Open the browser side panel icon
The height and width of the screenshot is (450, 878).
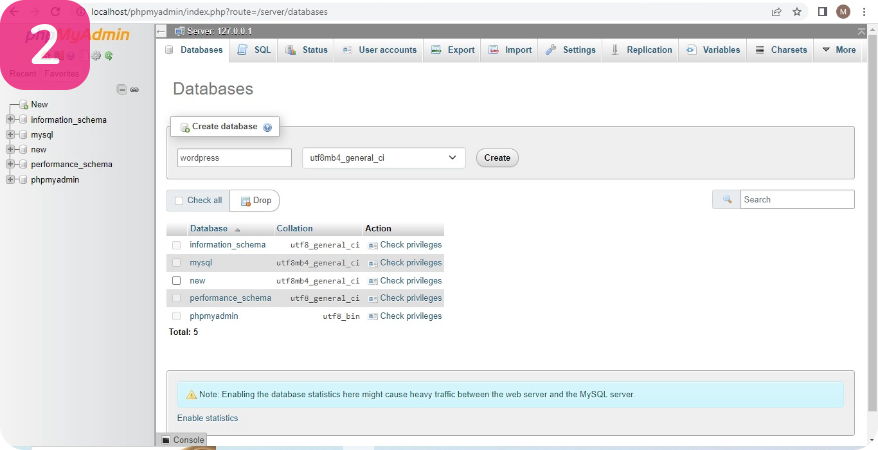tap(823, 12)
